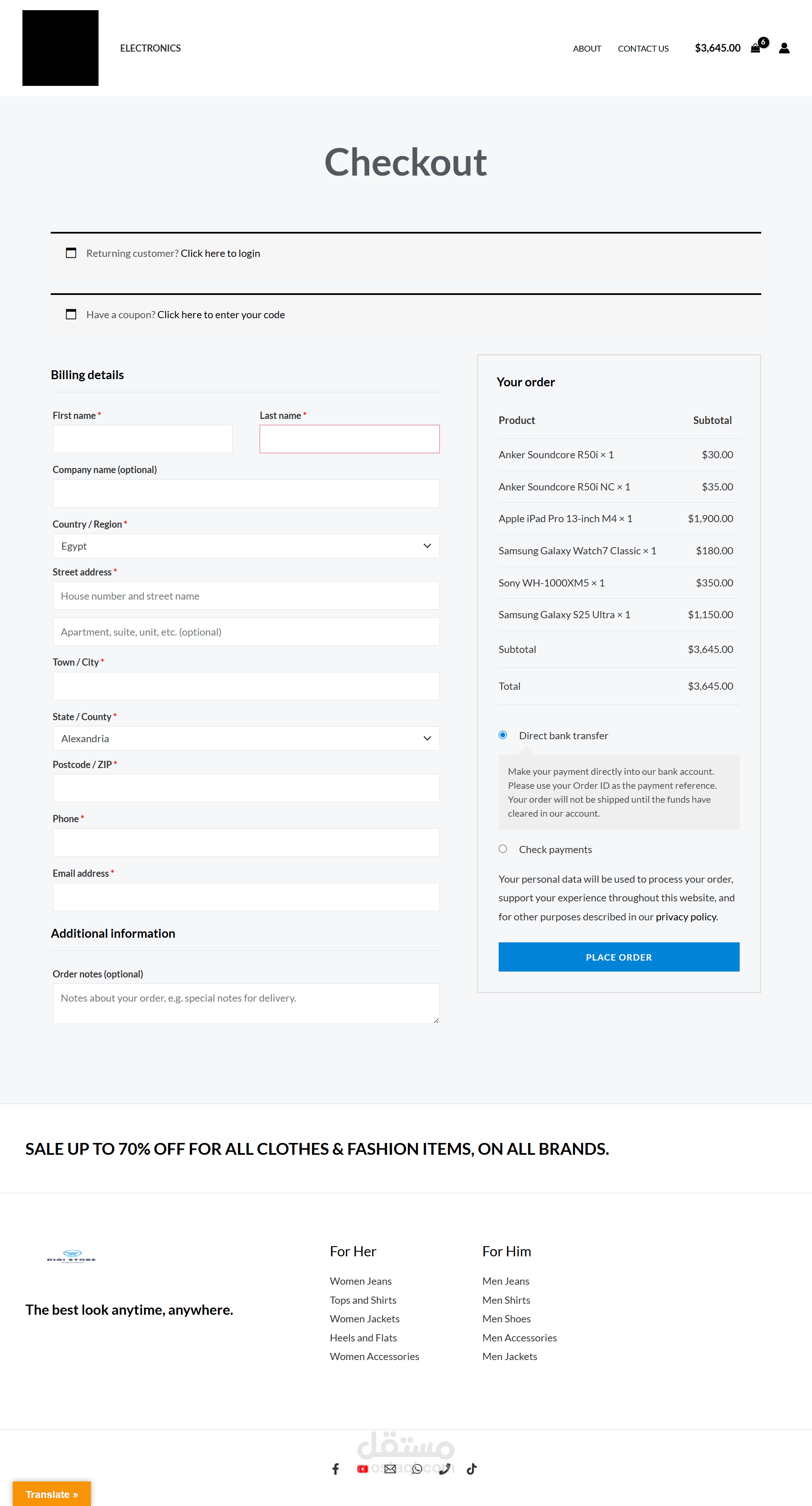Screen dimensions: 812x1506
Task: Select Direct bank transfer payment option
Action: pyautogui.click(x=502, y=735)
